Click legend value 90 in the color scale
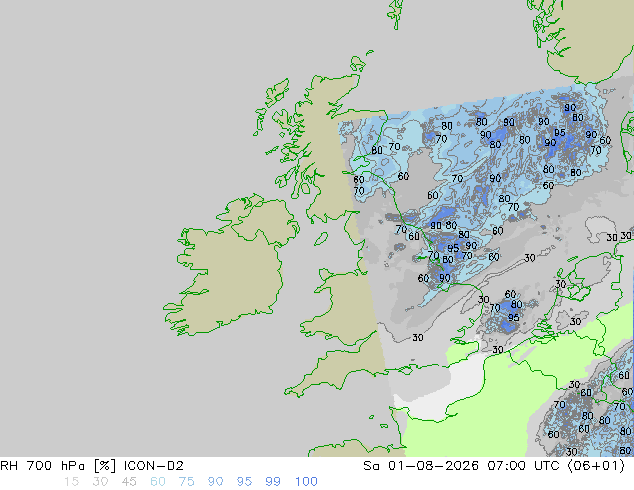 point(215,482)
